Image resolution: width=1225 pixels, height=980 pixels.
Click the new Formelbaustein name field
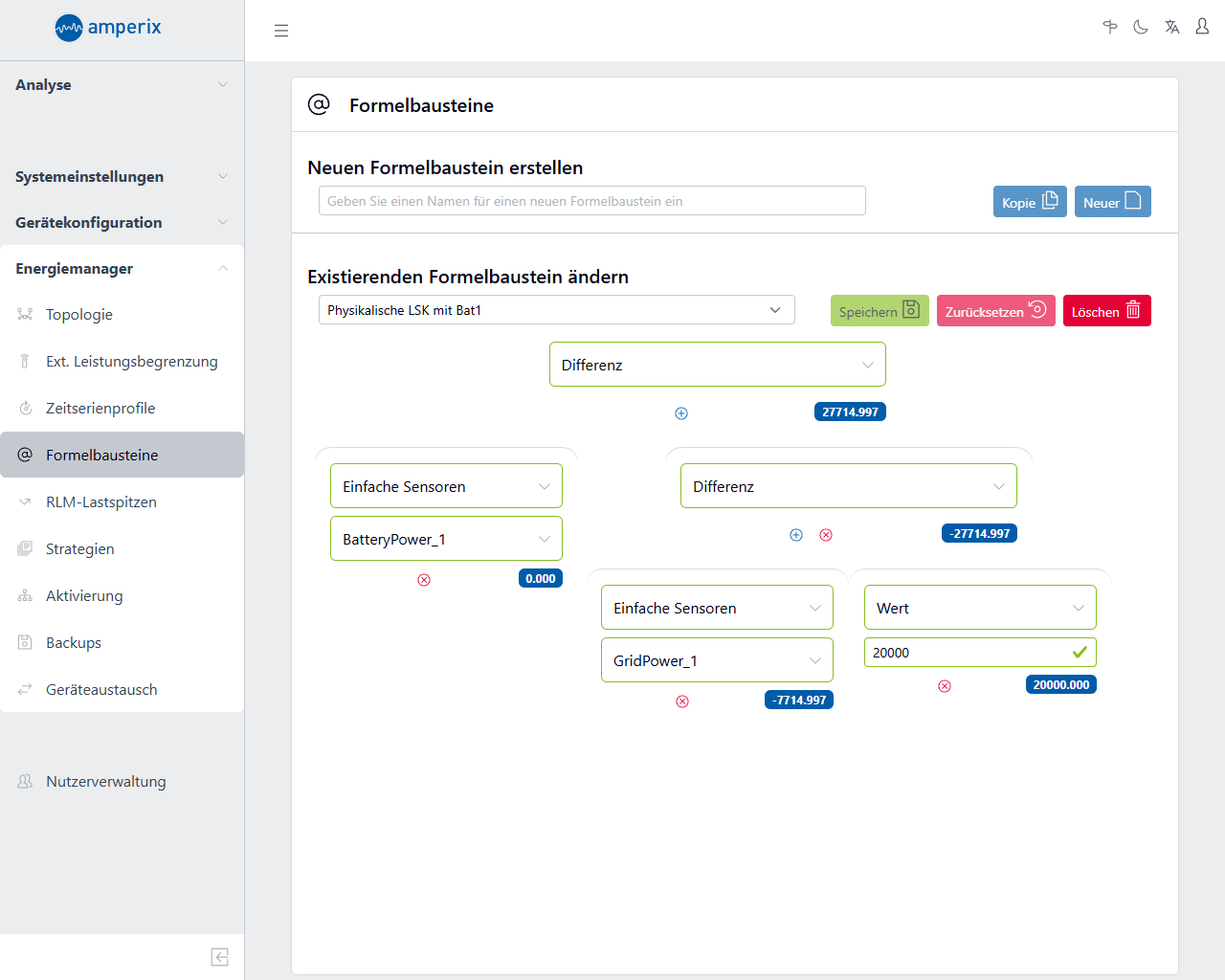click(x=591, y=201)
